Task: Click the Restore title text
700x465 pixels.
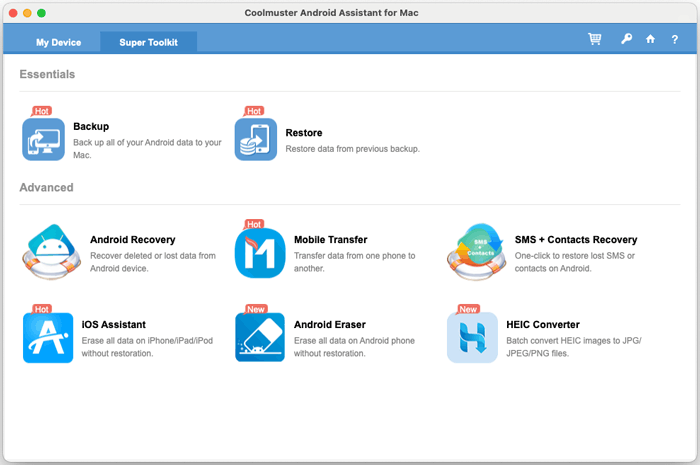Action: click(x=304, y=133)
